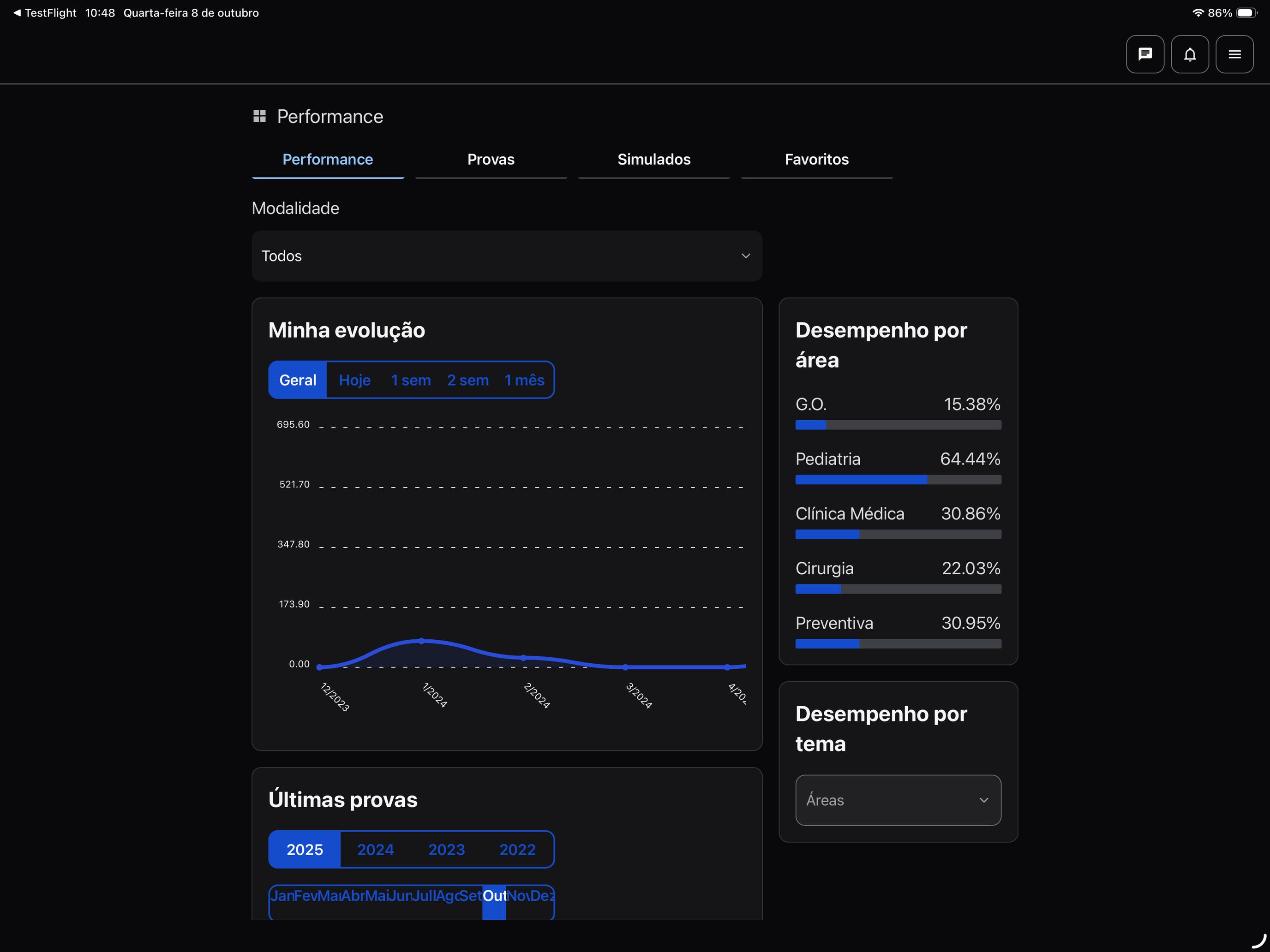Open the Áreas dropdown

click(x=898, y=800)
